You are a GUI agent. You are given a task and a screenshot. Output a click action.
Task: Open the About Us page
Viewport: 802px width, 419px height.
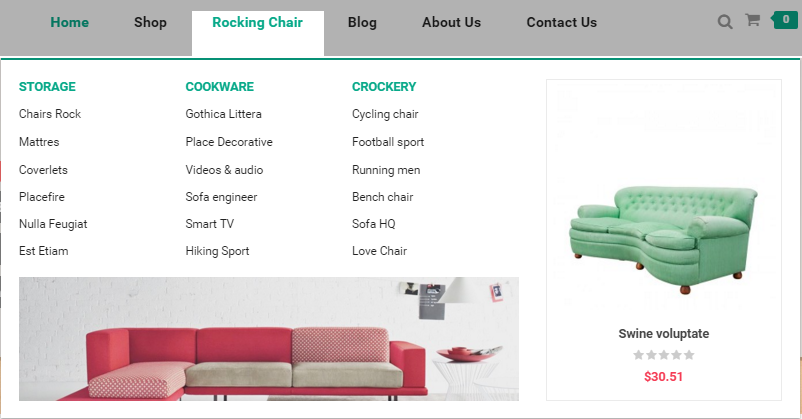pos(451,22)
